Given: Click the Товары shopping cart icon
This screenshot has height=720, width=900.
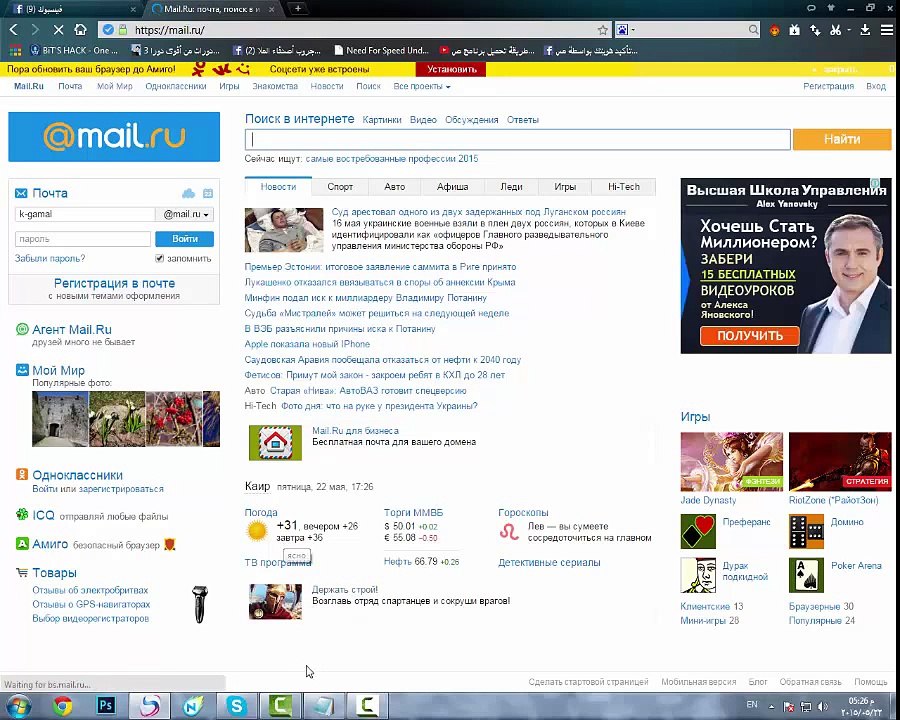Looking at the screenshot, I should coord(22,572).
